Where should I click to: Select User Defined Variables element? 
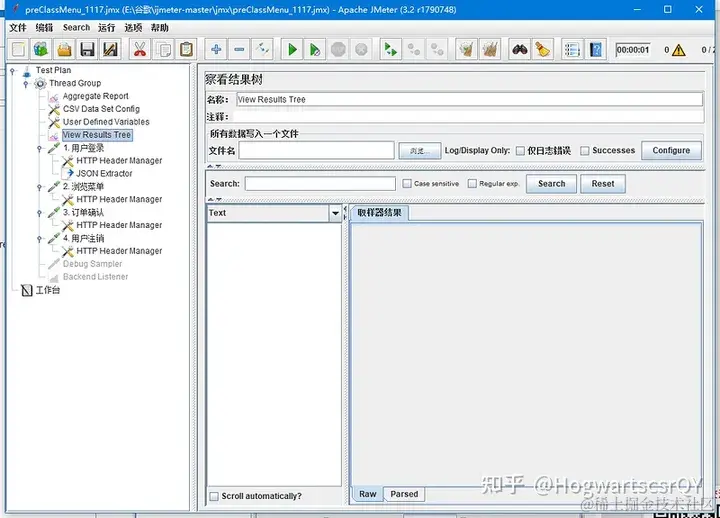pyautogui.click(x=106, y=122)
